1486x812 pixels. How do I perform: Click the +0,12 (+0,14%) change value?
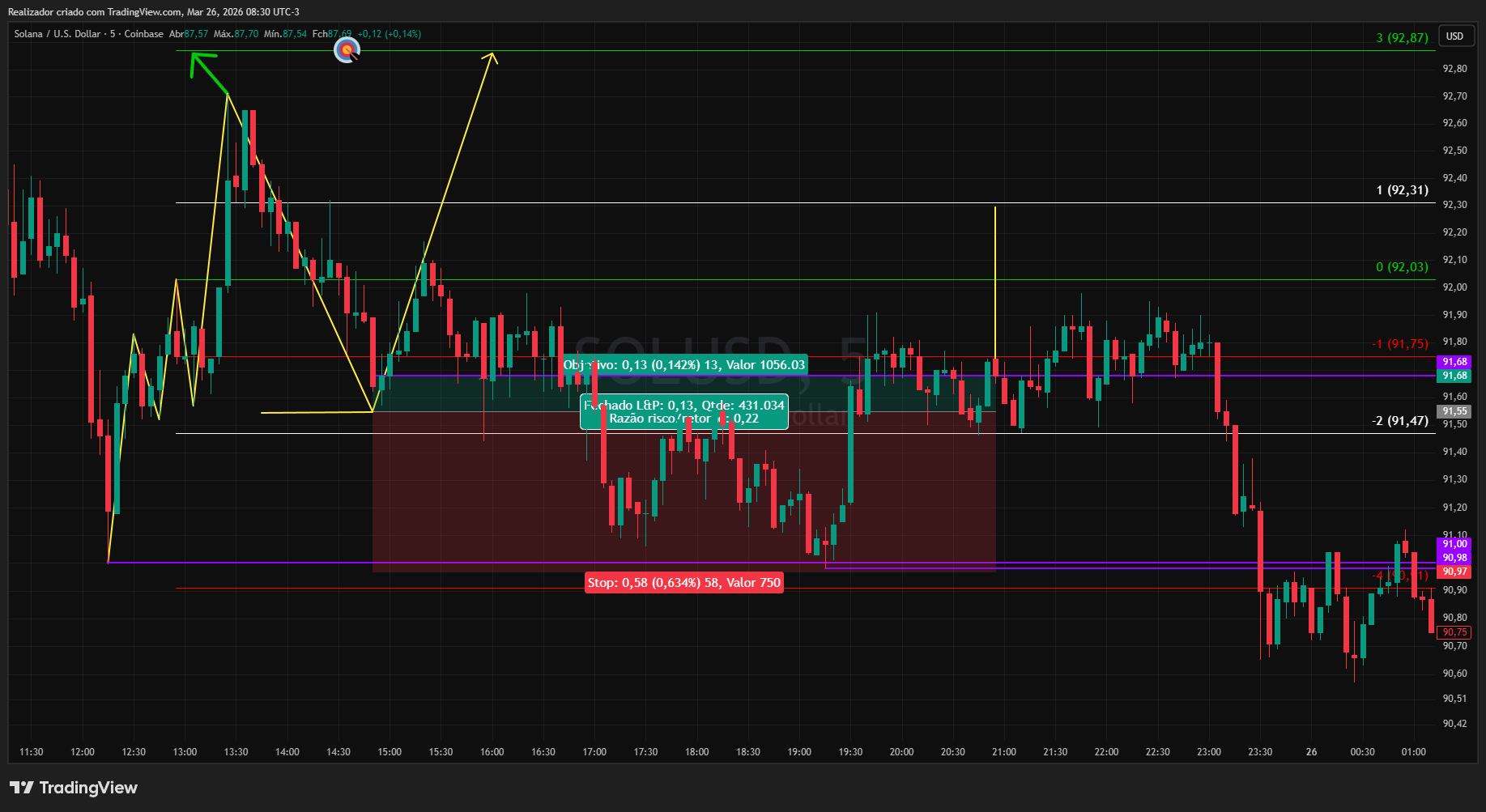[x=390, y=34]
